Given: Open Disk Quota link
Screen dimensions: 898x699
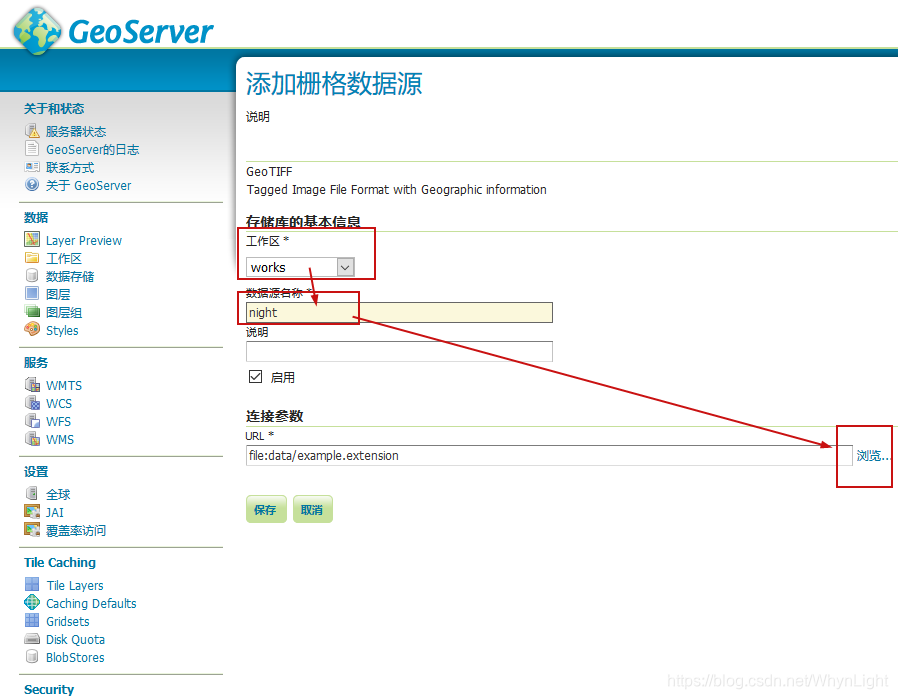Looking at the screenshot, I should 75,639.
